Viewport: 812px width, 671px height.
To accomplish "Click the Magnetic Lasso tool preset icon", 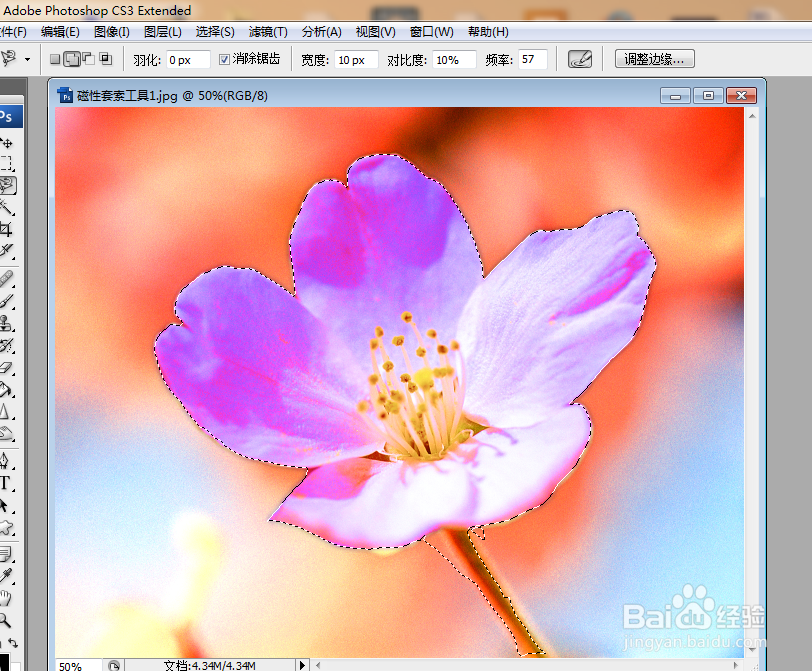I will pos(9,58).
